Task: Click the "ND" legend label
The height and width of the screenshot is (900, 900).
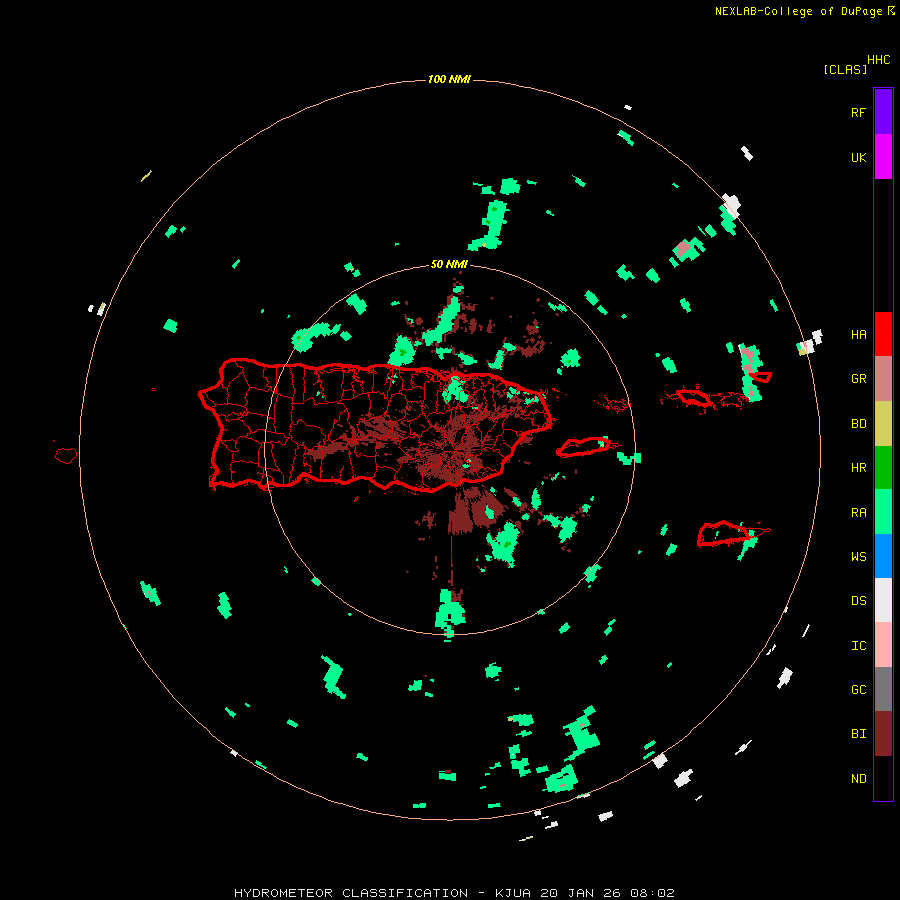Action: 858,779
